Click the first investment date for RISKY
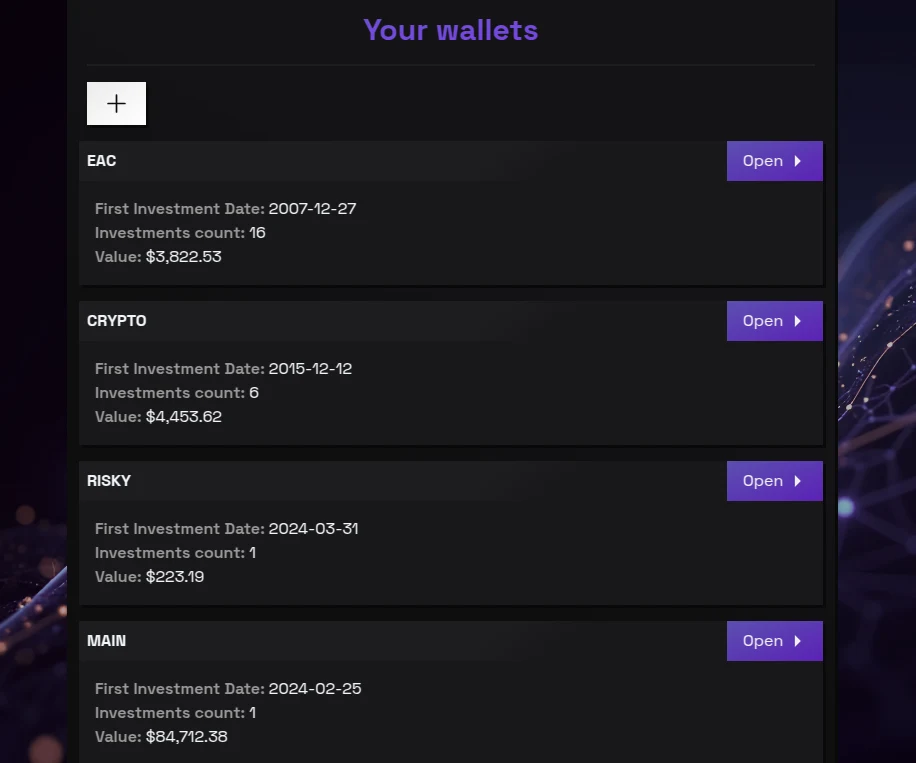This screenshot has height=763, width=916. [x=227, y=528]
